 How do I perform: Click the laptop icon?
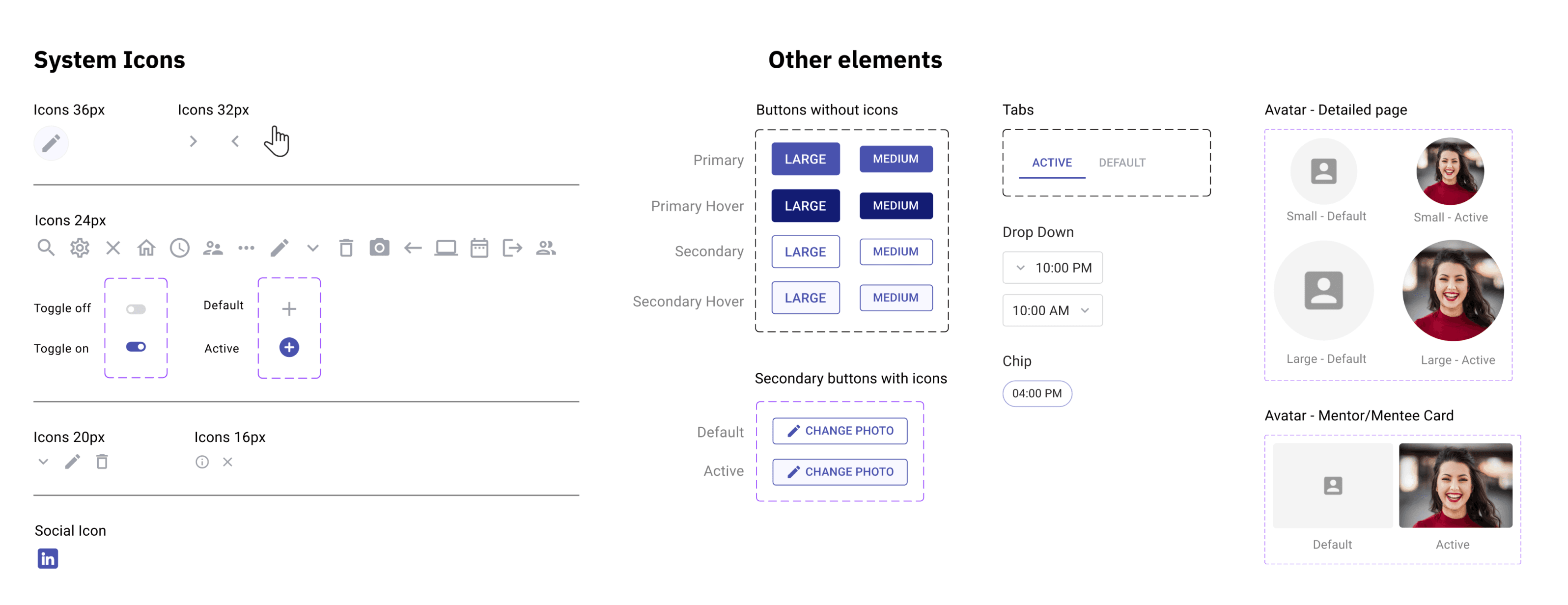pos(446,247)
